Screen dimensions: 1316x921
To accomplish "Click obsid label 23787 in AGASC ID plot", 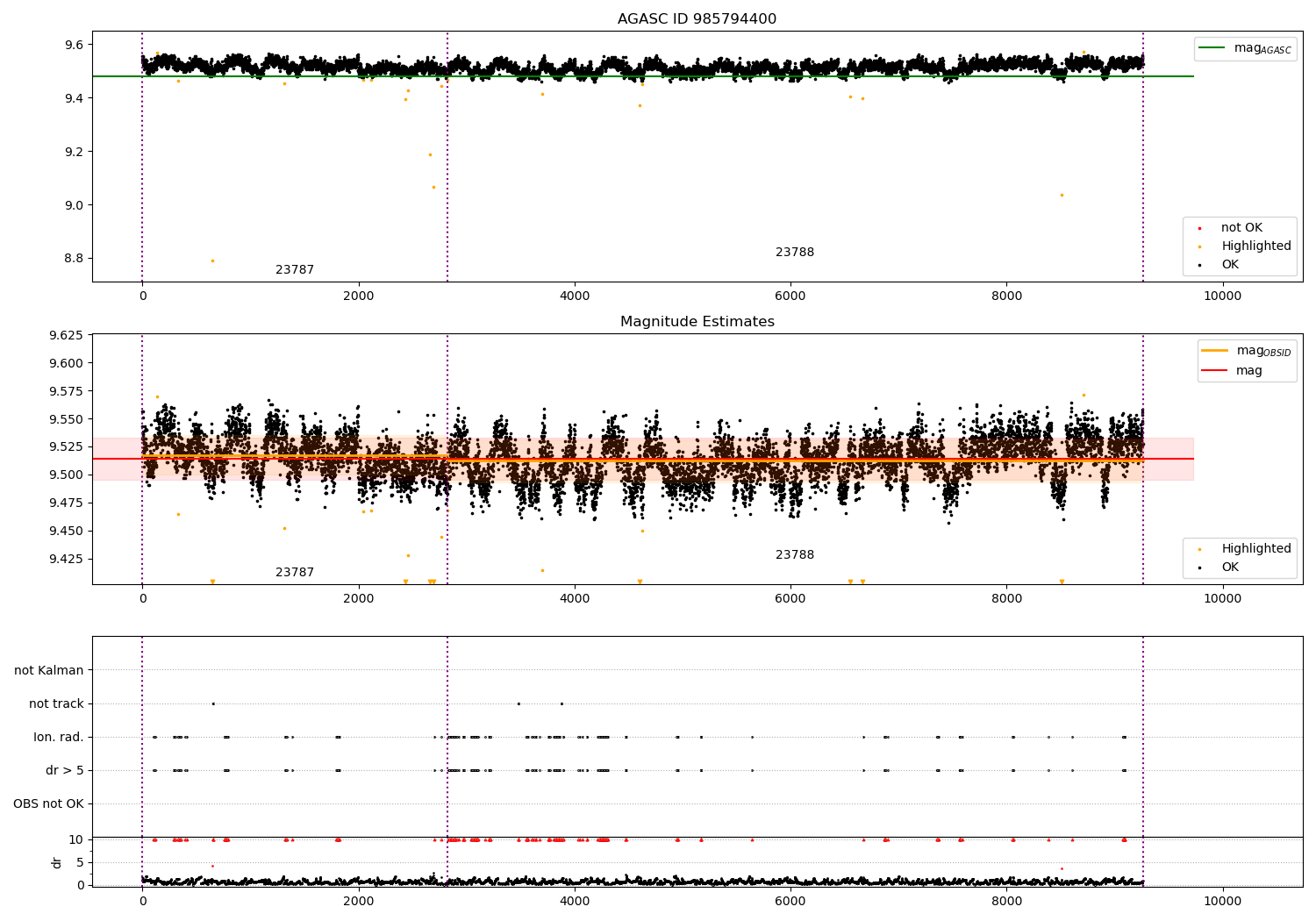I will [x=295, y=270].
